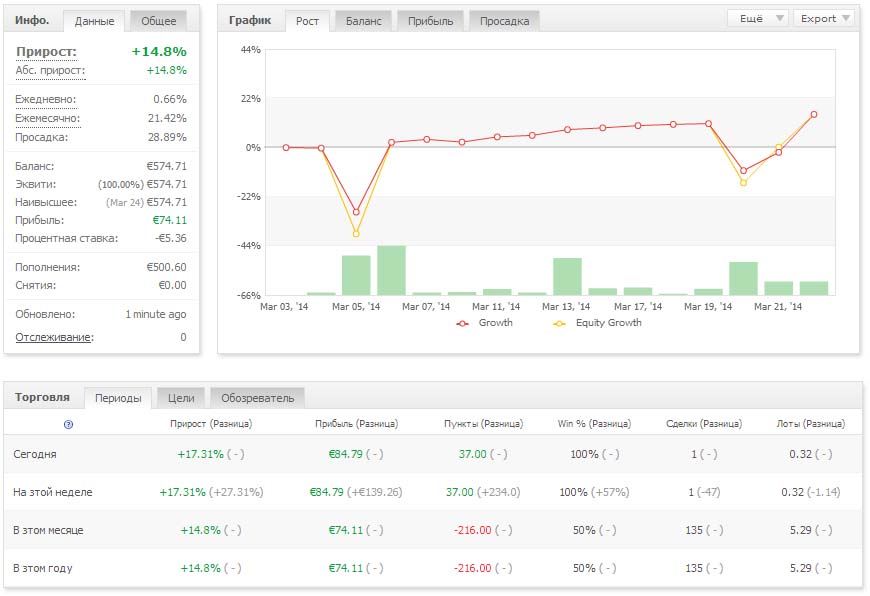Click the Абс. прирост label link
This screenshot has height=596, width=870.
point(50,71)
